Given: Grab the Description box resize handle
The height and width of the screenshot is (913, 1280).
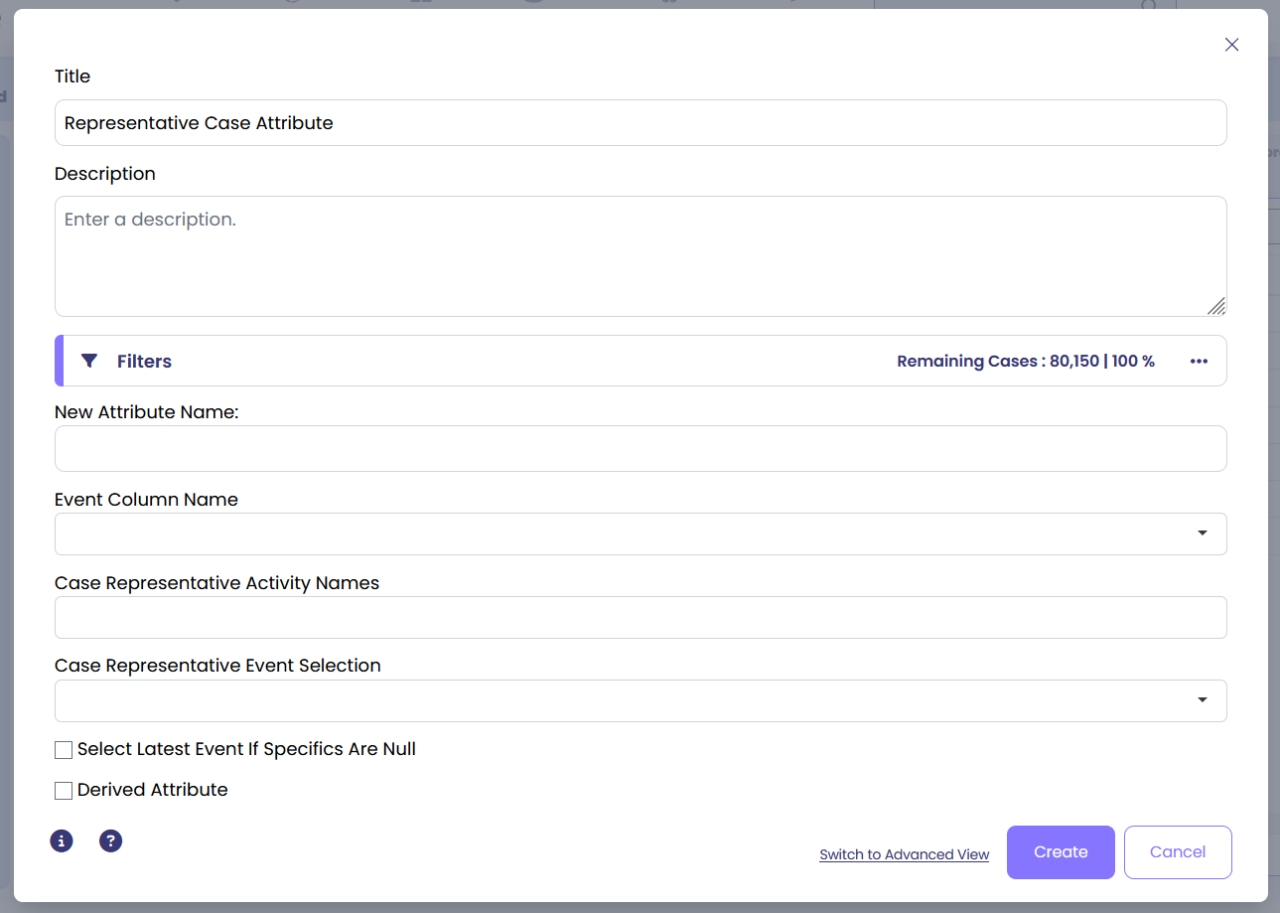Looking at the screenshot, I should (1216, 306).
